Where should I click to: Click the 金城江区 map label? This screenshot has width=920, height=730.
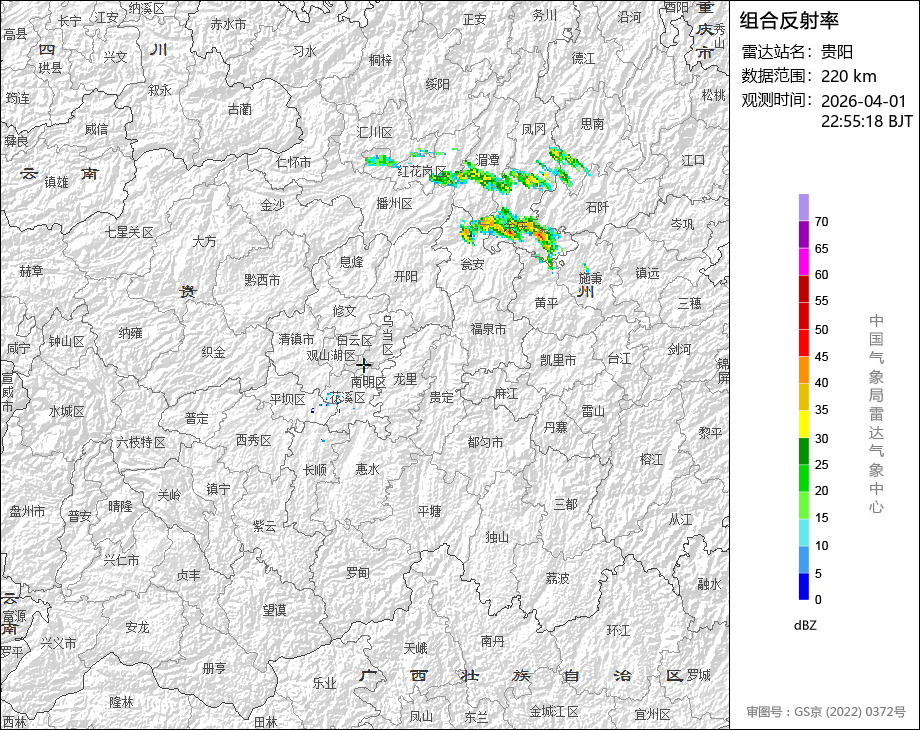(554, 712)
